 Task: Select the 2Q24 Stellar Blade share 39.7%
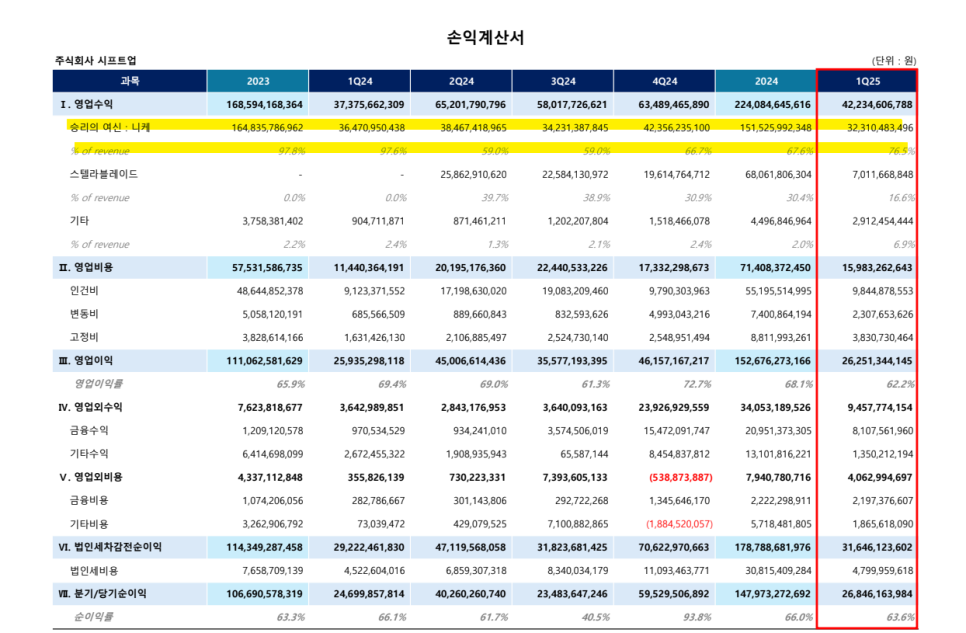(495, 198)
